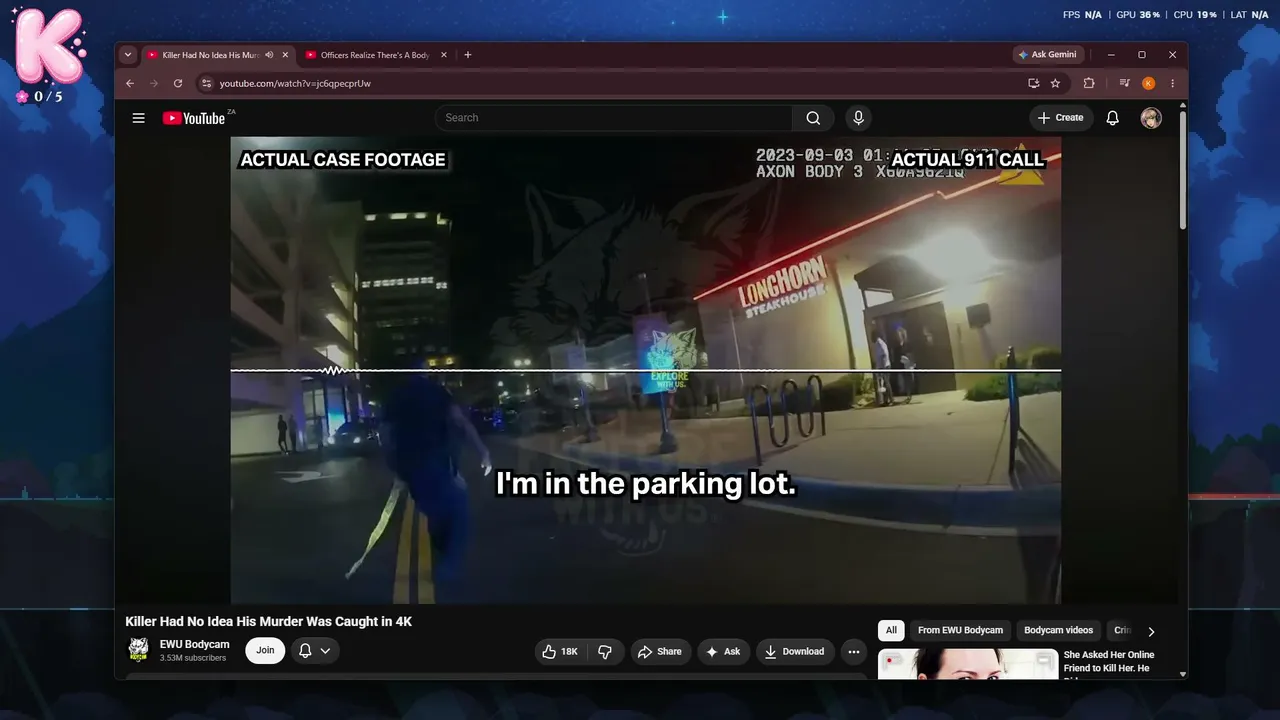Open the 'She Asked Her Online Friend' thumbnail

pos(968,664)
